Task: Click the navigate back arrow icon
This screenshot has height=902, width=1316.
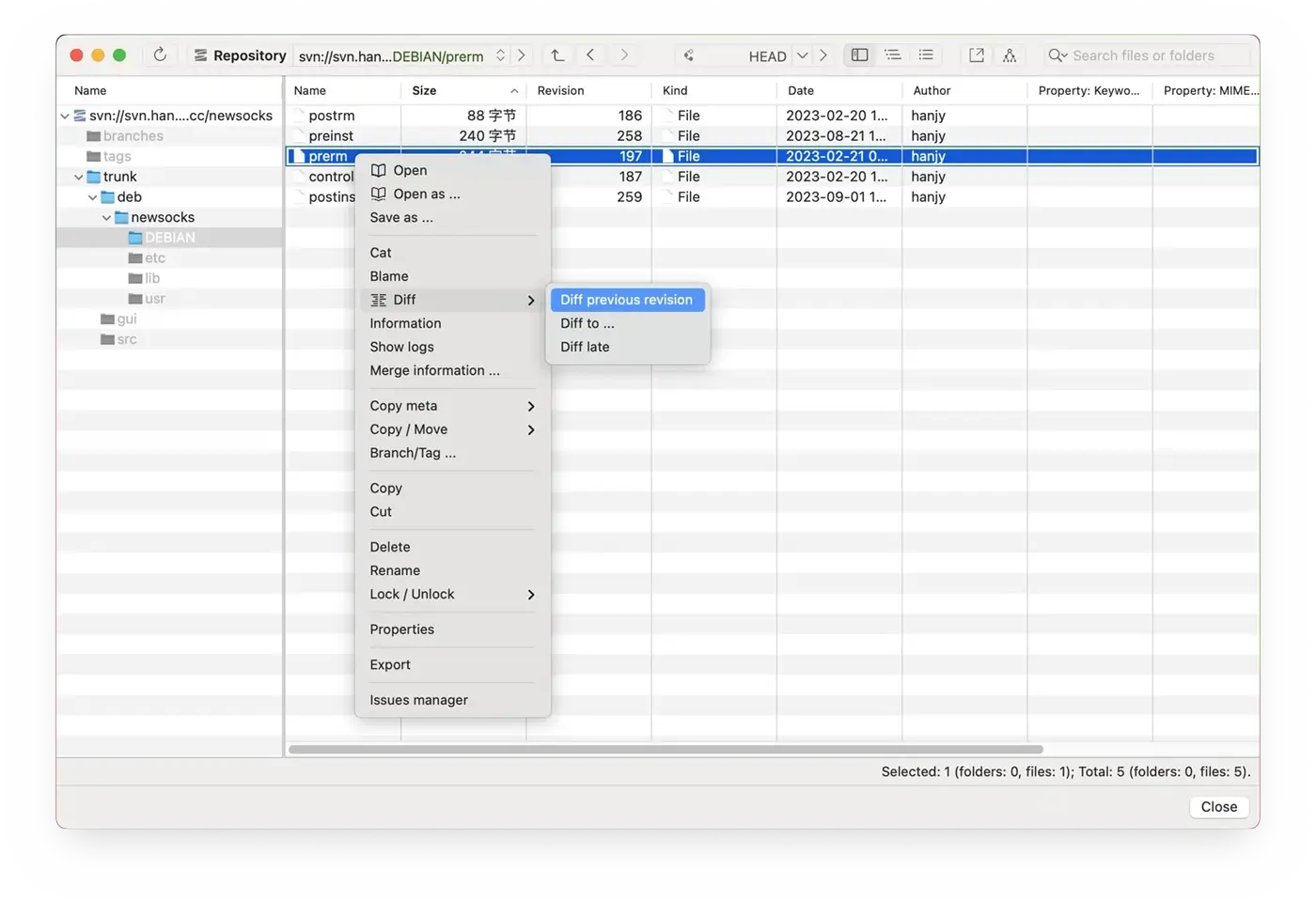Action: coord(590,54)
